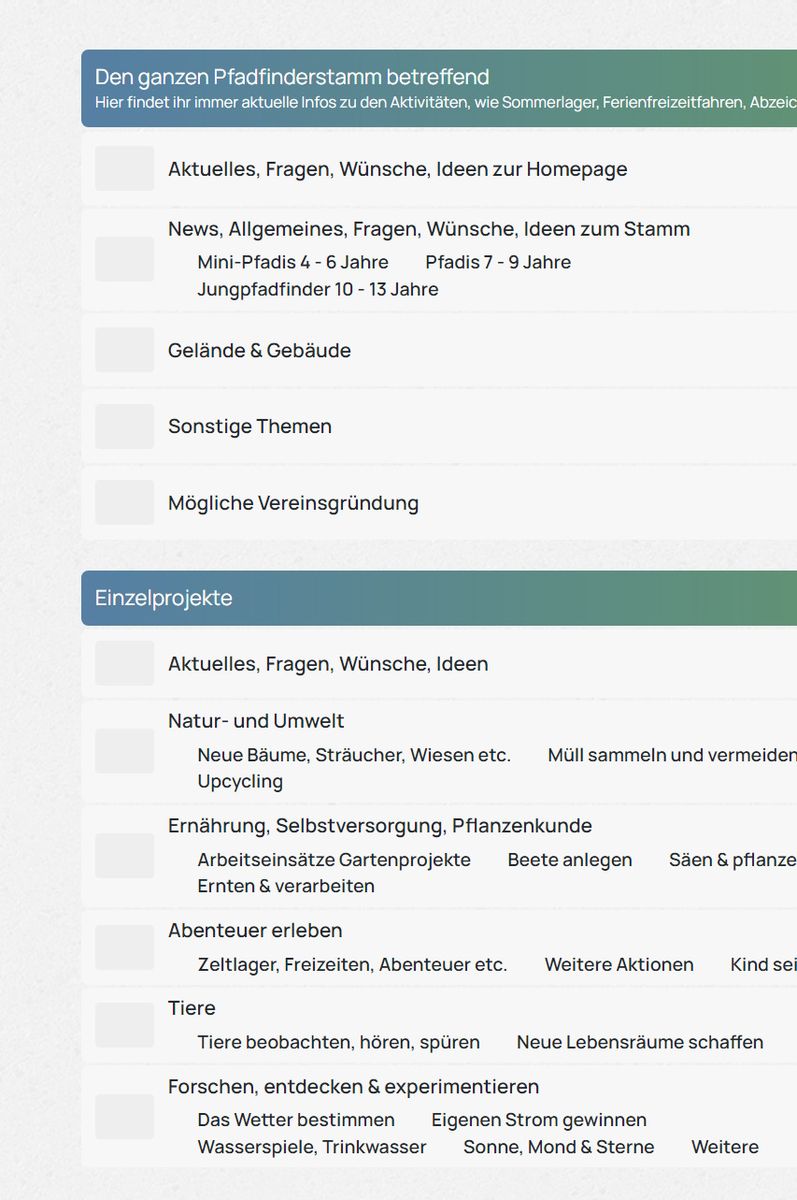Click forum icon next to Tiere
The image size is (797, 1200).
click(125, 1025)
